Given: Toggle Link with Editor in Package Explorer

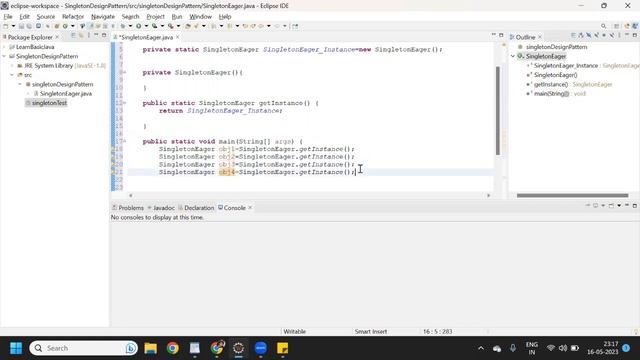Looking at the screenshot, I should click(x=81, y=36).
